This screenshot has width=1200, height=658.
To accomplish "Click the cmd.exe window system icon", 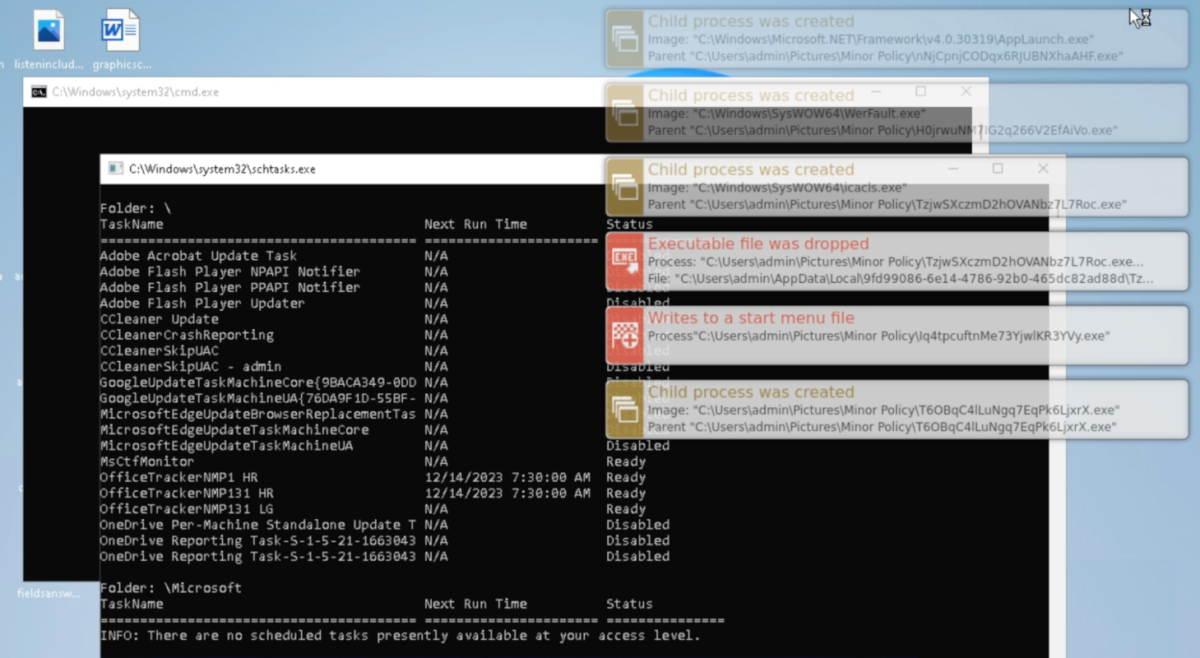I will tap(39, 92).
